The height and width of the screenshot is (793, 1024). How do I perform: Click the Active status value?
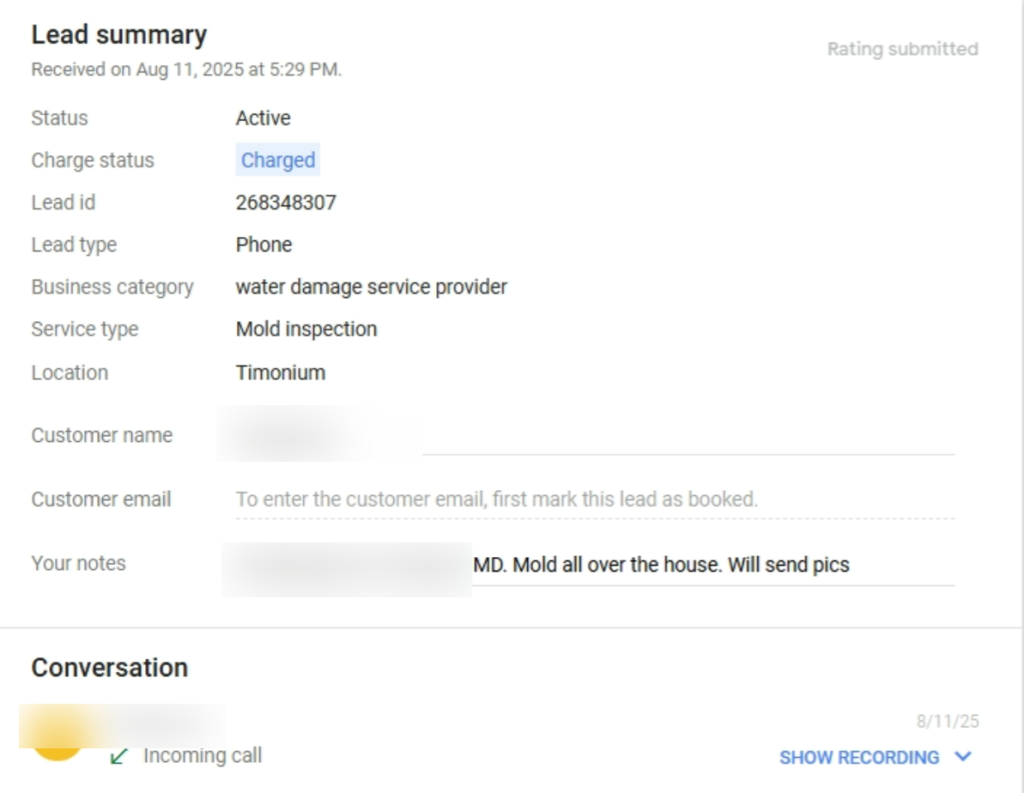(x=263, y=118)
